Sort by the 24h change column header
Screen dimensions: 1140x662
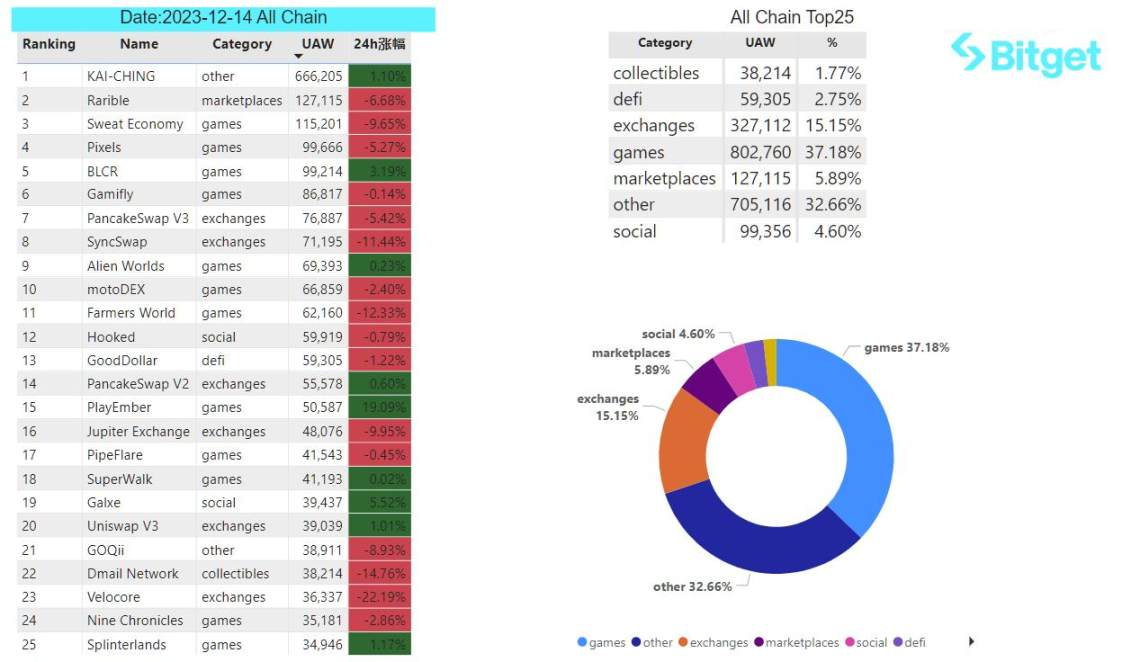(379, 44)
